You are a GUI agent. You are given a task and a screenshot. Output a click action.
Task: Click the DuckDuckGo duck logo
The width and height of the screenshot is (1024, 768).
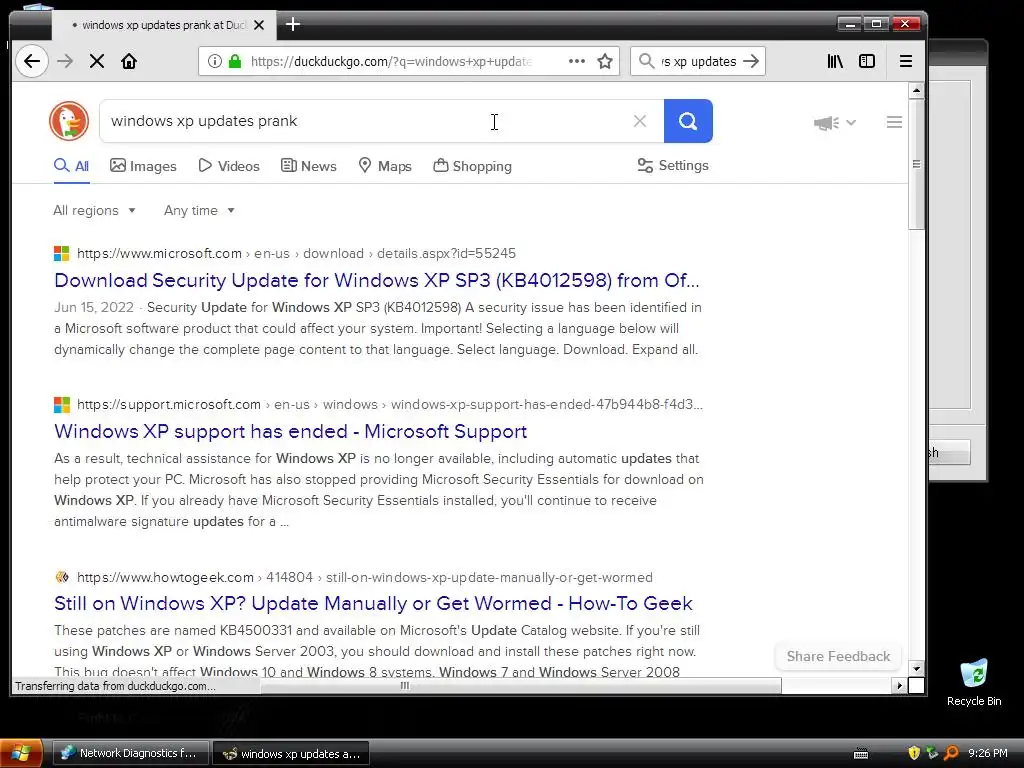(x=69, y=121)
